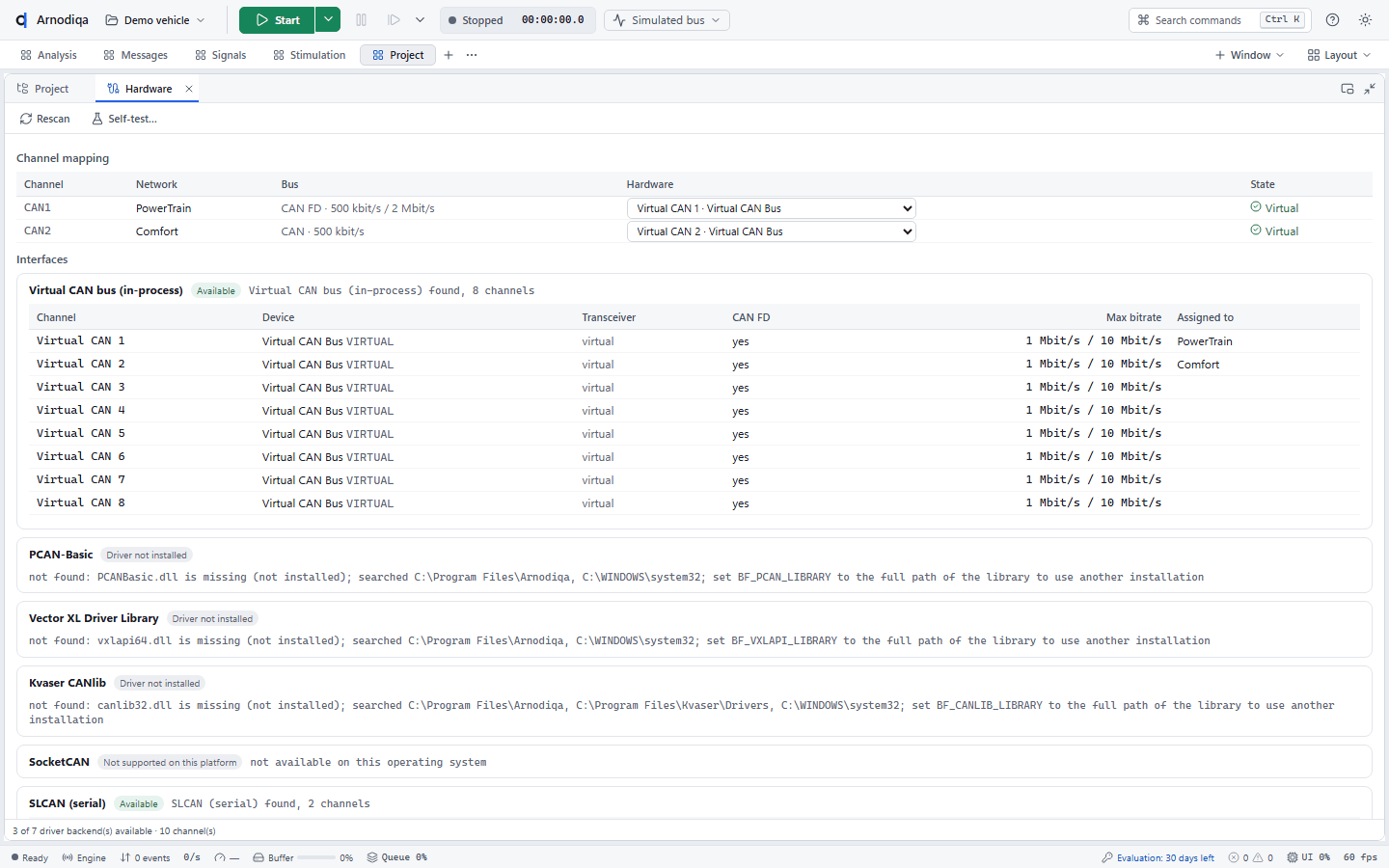Screen dimensions: 1389x868
Task: Switch to the Messages tab
Action: tap(135, 55)
